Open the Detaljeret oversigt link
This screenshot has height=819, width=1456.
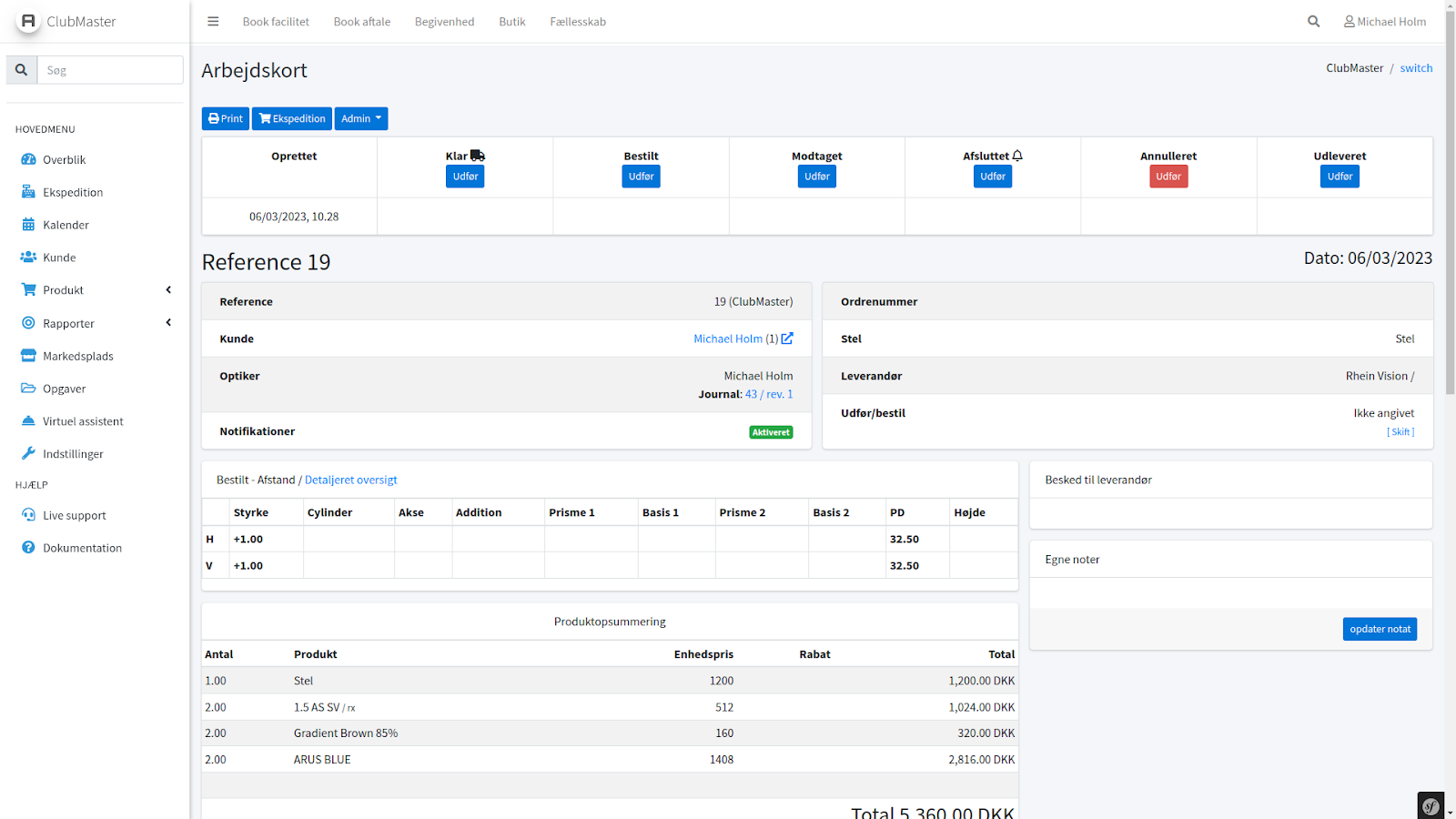click(350, 480)
